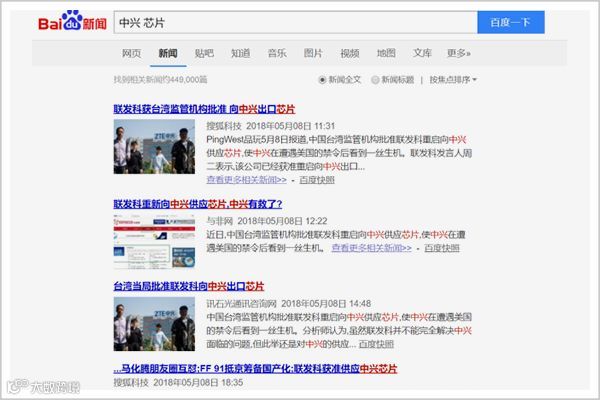Click the search box containing 中兴 芯片

[295, 23]
